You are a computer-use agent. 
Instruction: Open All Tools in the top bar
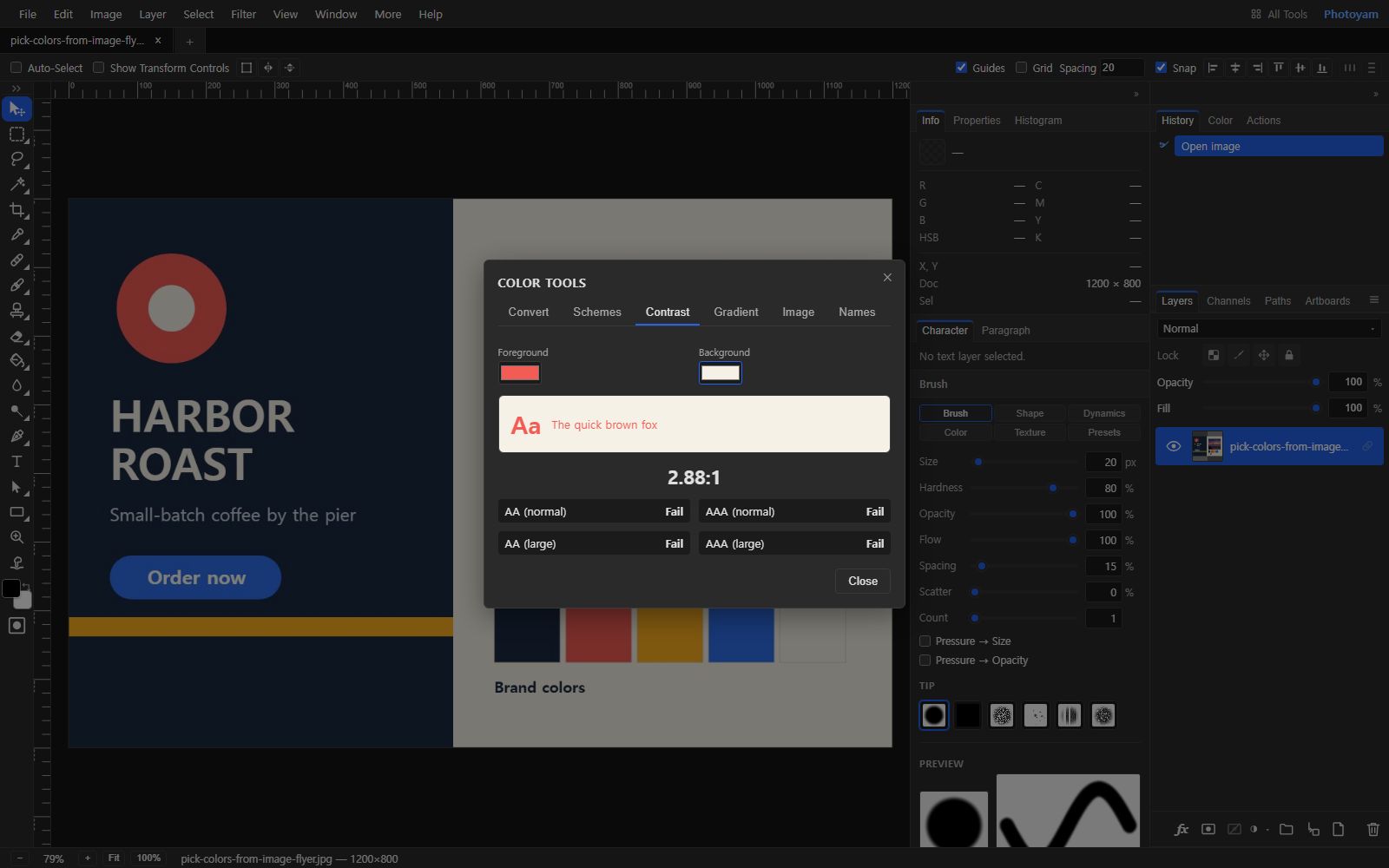point(1279,14)
